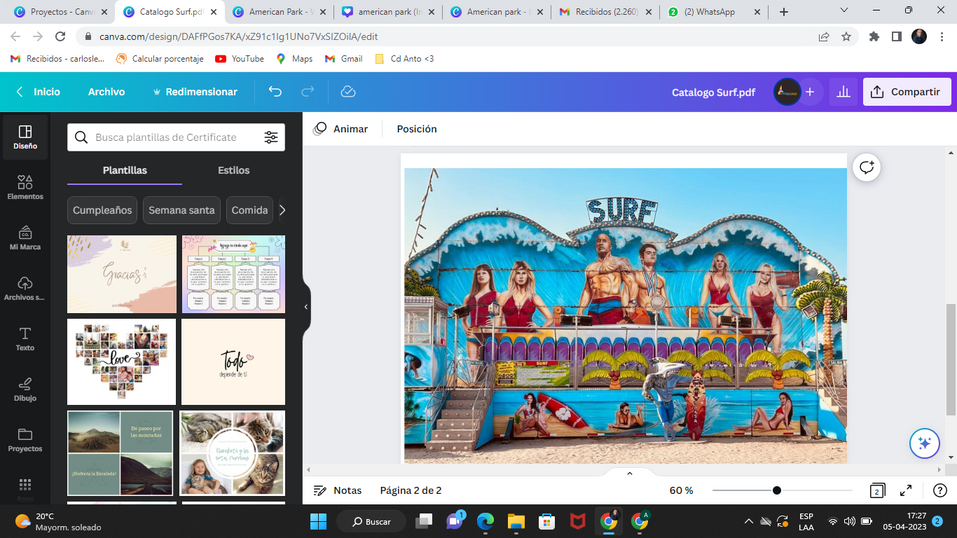
Task: Open the Texto sidebar panel
Action: click(25, 338)
